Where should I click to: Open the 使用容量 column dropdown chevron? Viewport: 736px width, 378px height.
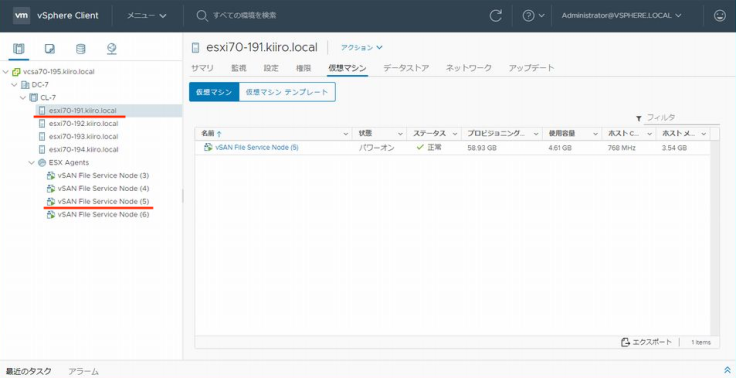(x=595, y=134)
